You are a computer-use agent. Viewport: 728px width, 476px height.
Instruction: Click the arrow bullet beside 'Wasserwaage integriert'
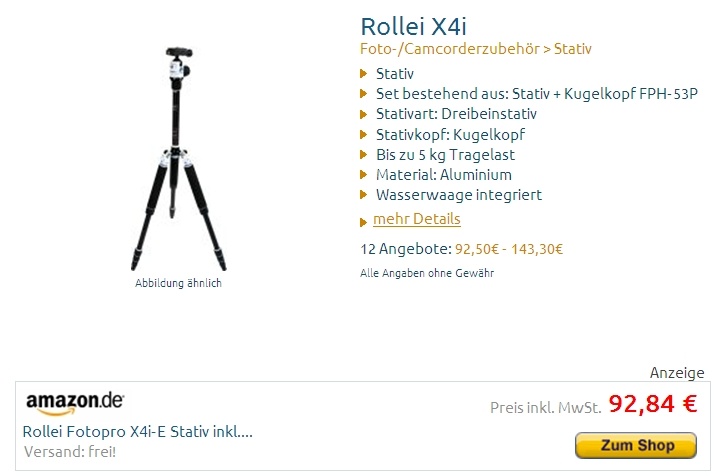click(x=364, y=195)
